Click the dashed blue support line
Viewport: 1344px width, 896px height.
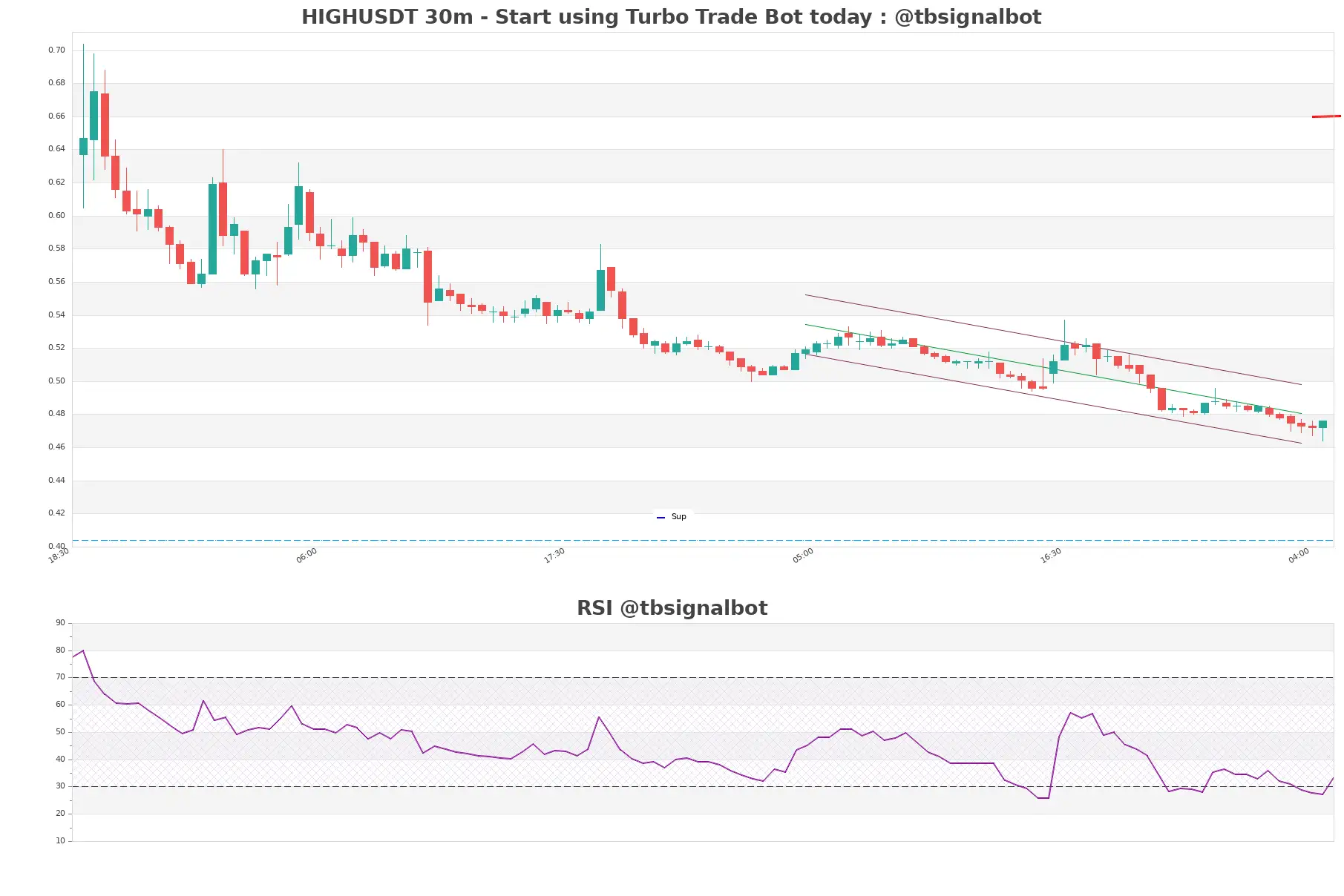[703, 541]
